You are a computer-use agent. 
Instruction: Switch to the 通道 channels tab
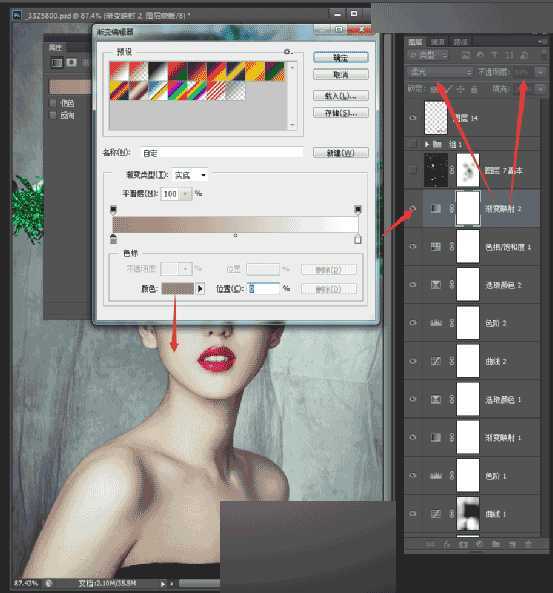(438, 42)
